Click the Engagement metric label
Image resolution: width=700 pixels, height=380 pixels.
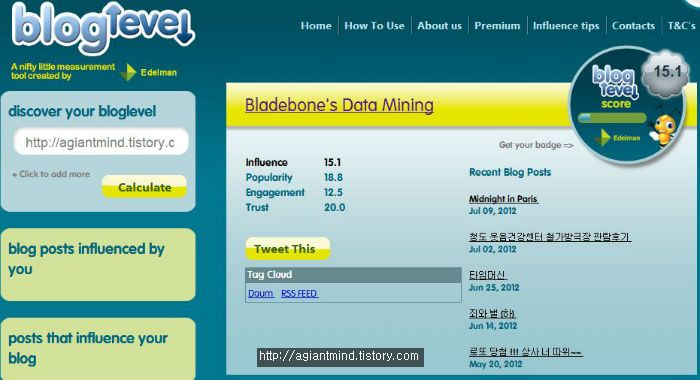[x=275, y=192]
